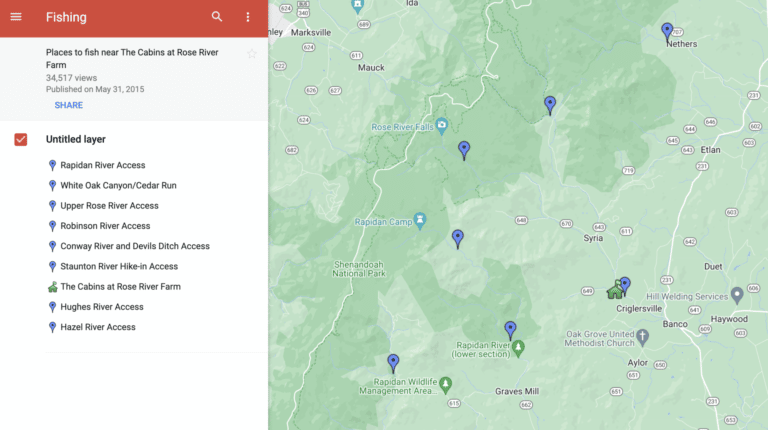The image size is (768, 430).
Task: Click the Shenandoah National Park label on map
Action: (359, 269)
